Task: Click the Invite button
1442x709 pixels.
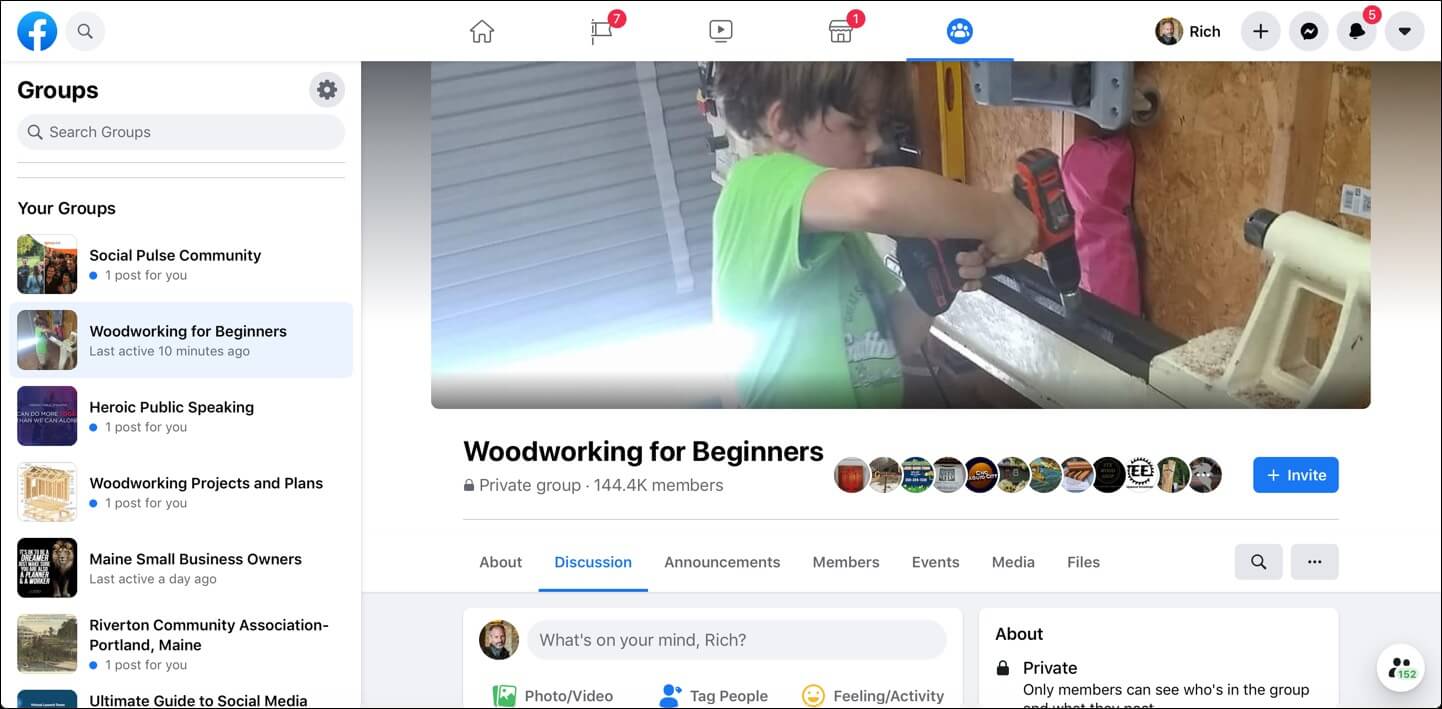Action: click(1295, 475)
